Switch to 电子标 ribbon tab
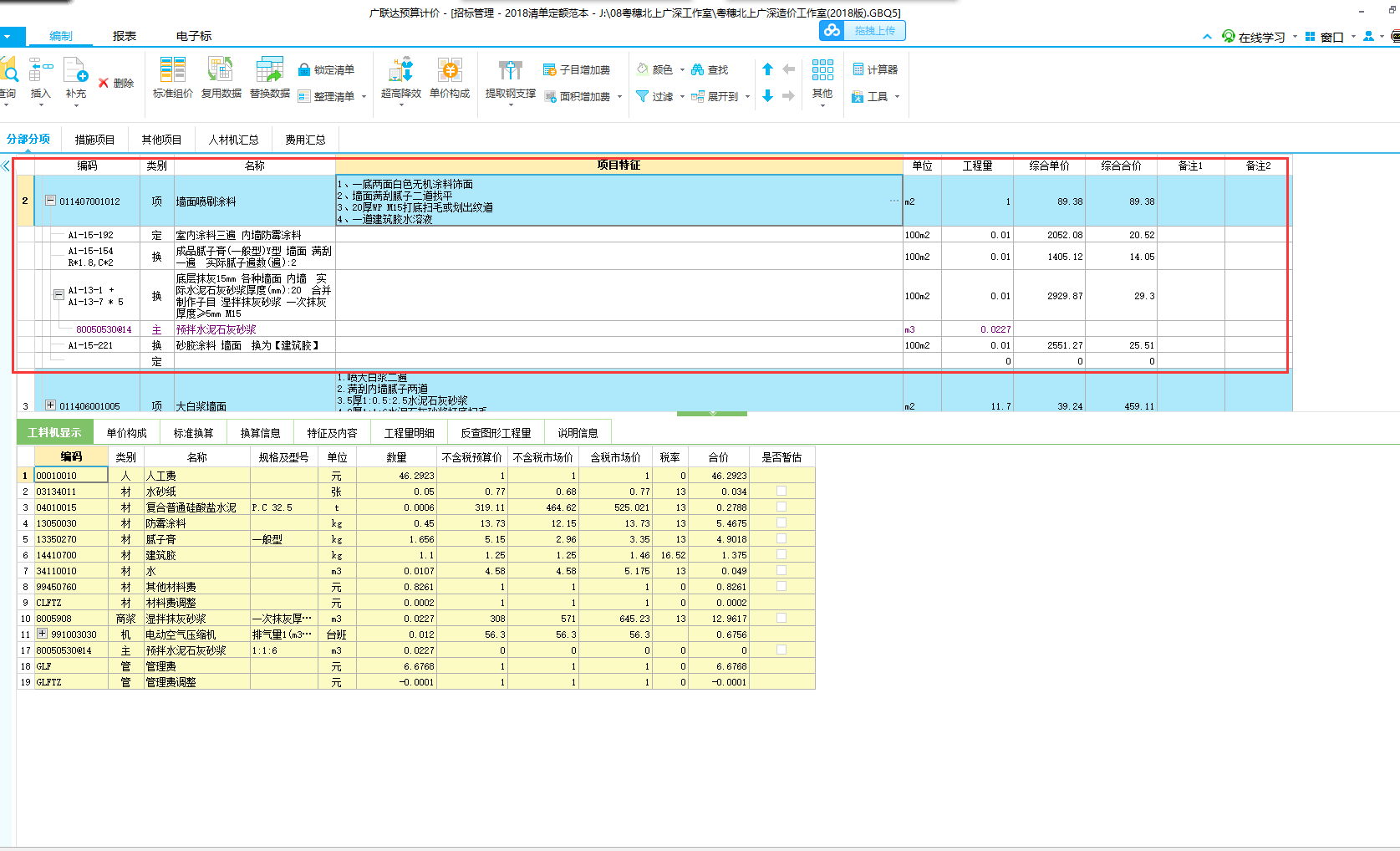 pos(194,36)
